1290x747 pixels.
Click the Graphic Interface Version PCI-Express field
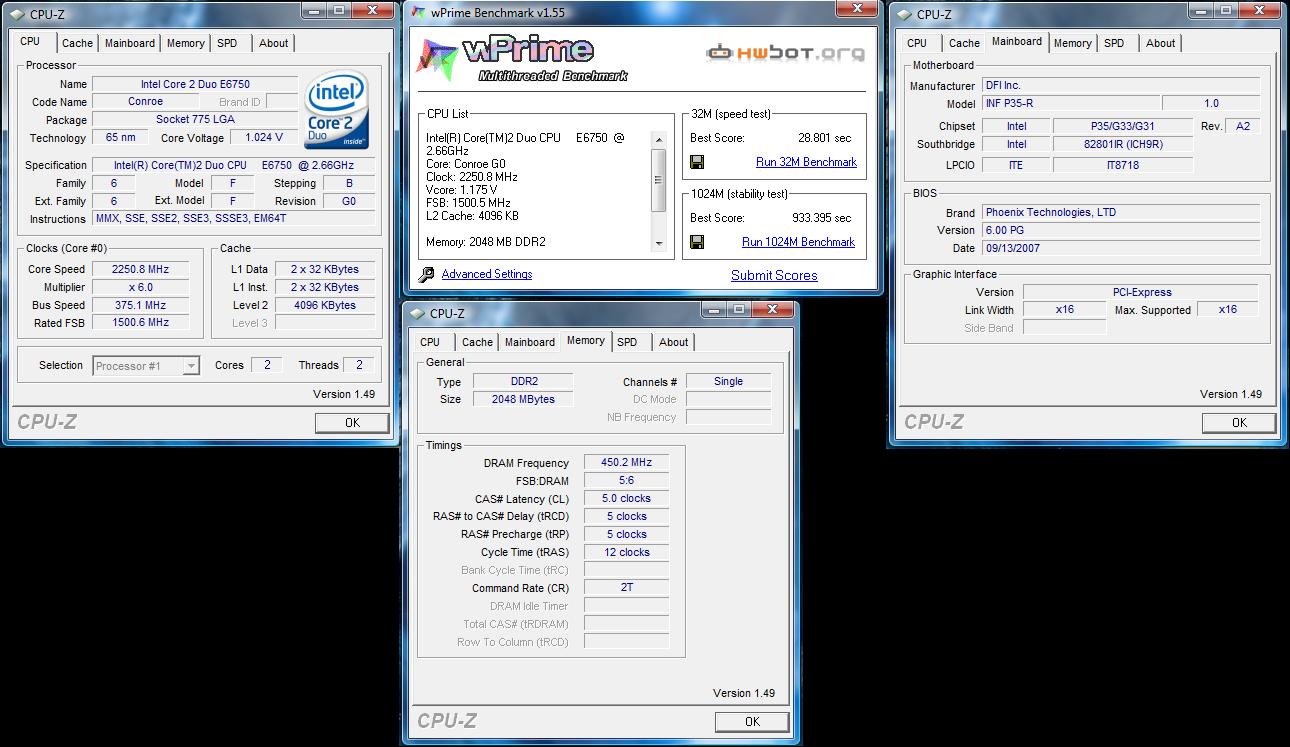click(x=1141, y=293)
